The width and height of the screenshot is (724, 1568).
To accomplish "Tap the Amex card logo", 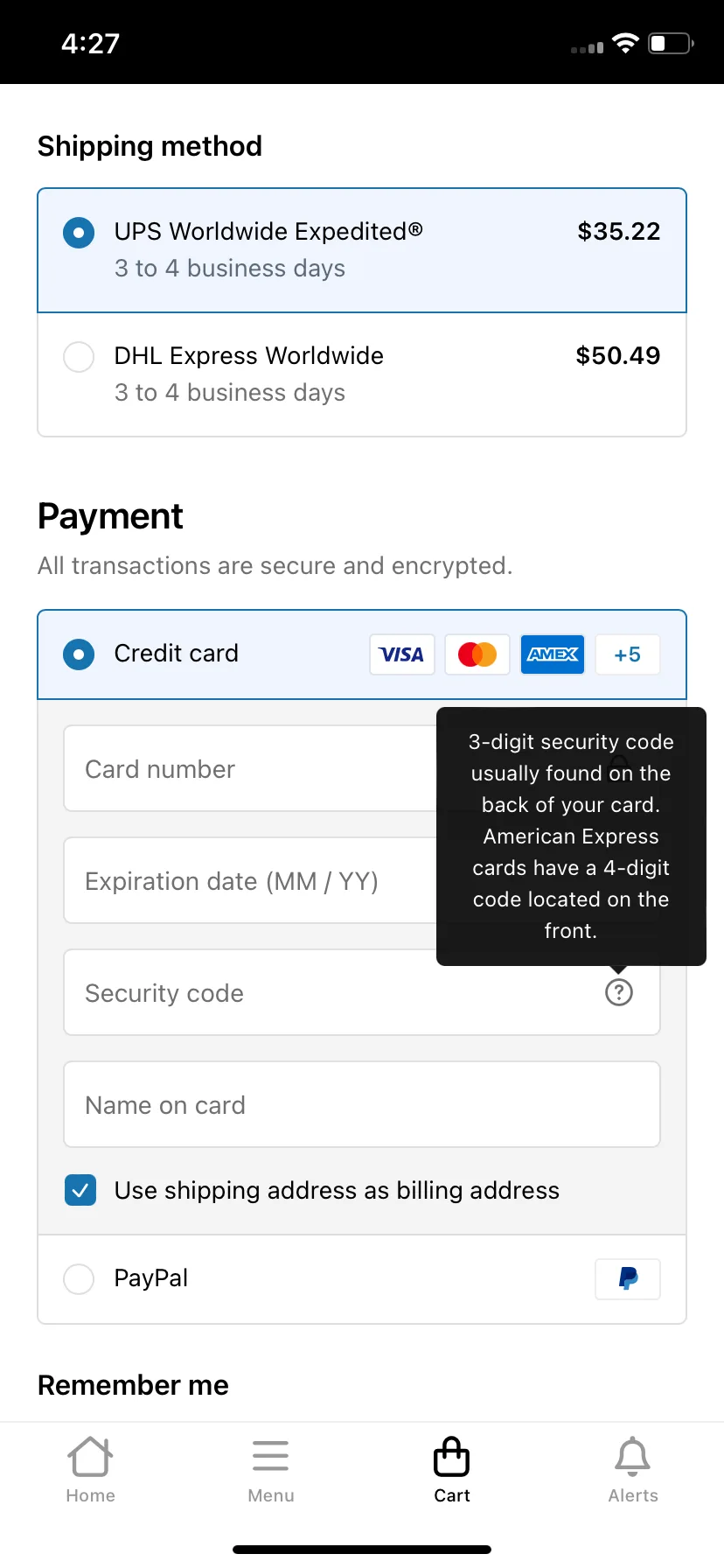I will [x=553, y=654].
